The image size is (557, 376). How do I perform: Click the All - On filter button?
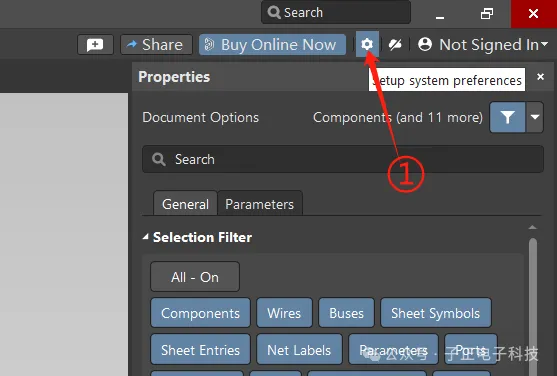[195, 277]
